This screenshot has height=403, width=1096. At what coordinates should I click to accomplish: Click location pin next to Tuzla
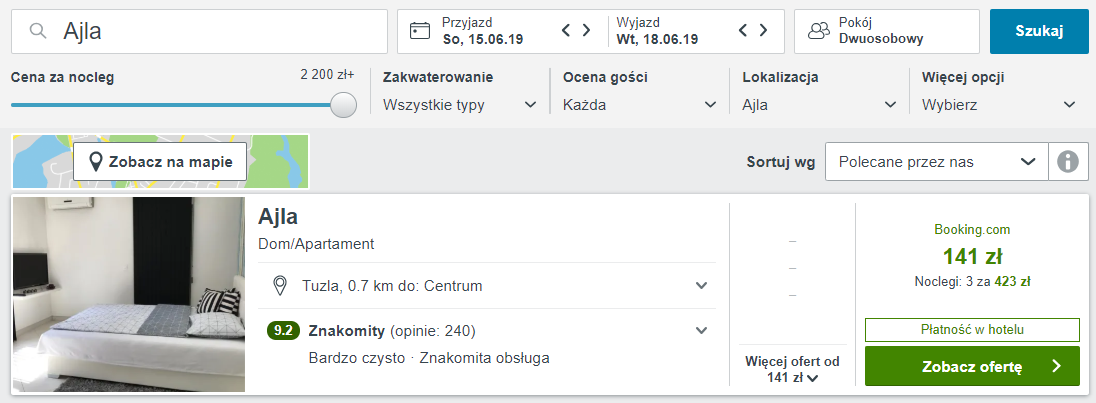(282, 286)
